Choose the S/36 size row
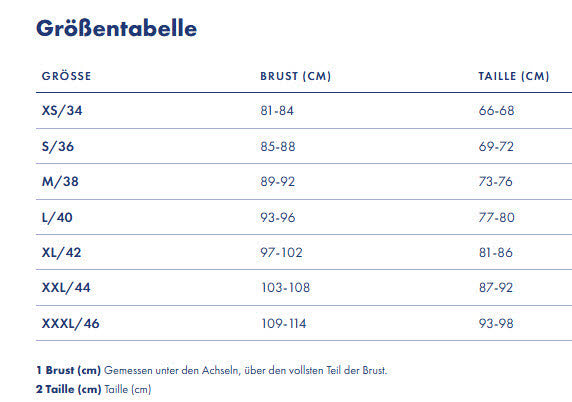 pos(304,146)
